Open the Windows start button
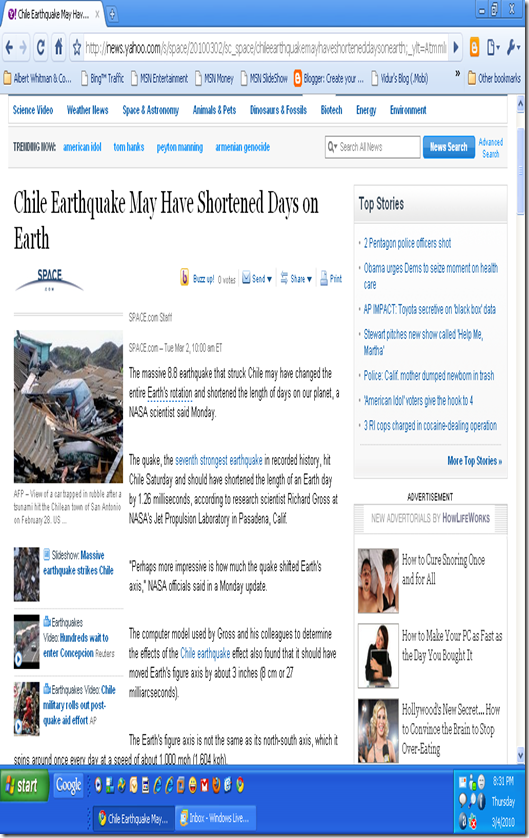529x838 pixels. click(x=21, y=785)
